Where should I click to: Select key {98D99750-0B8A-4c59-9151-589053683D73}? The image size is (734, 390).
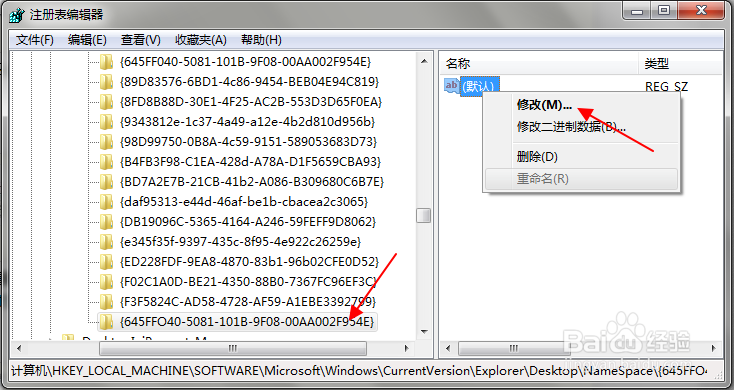tap(249, 142)
